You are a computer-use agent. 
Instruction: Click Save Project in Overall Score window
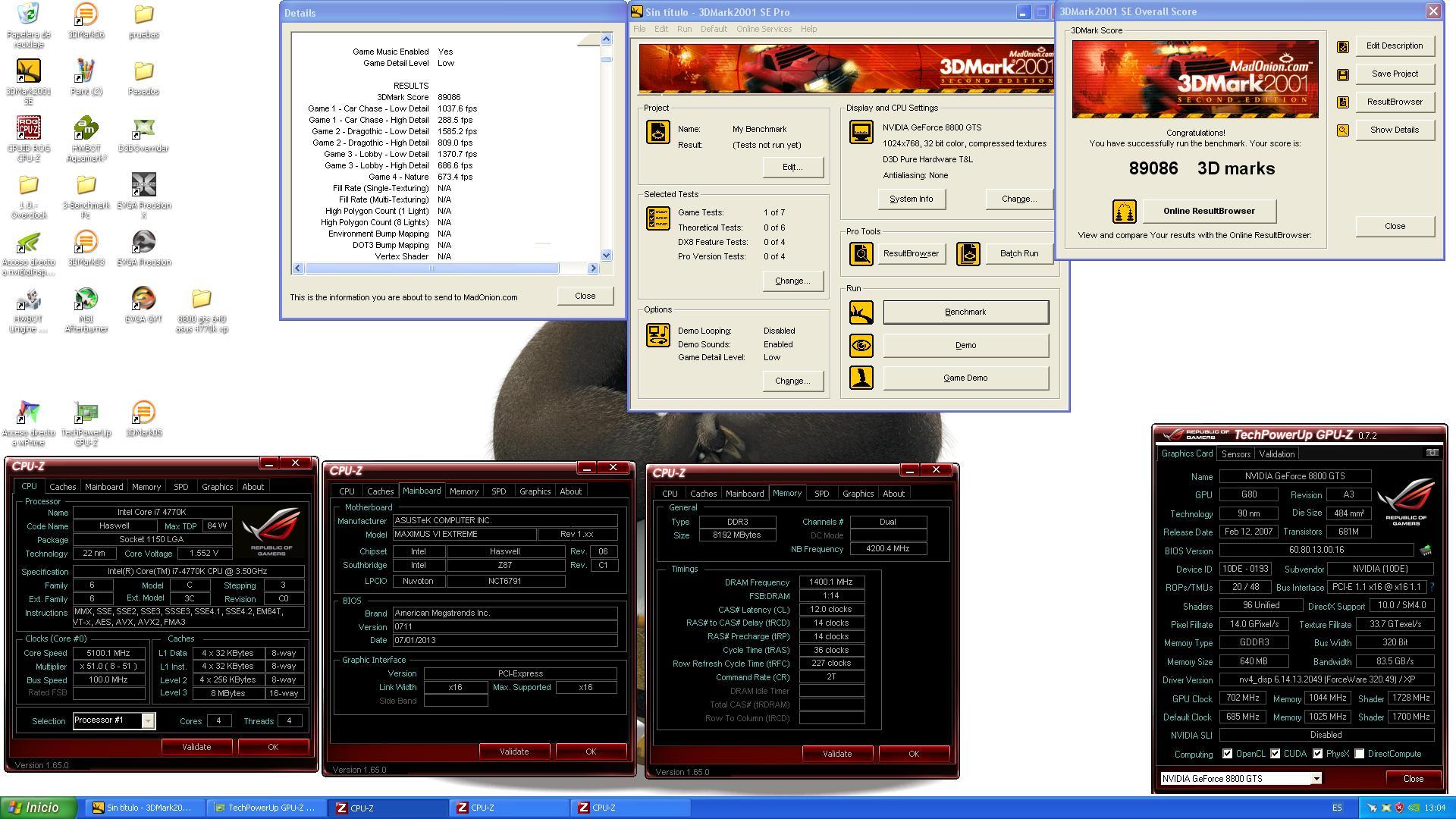pos(1395,74)
